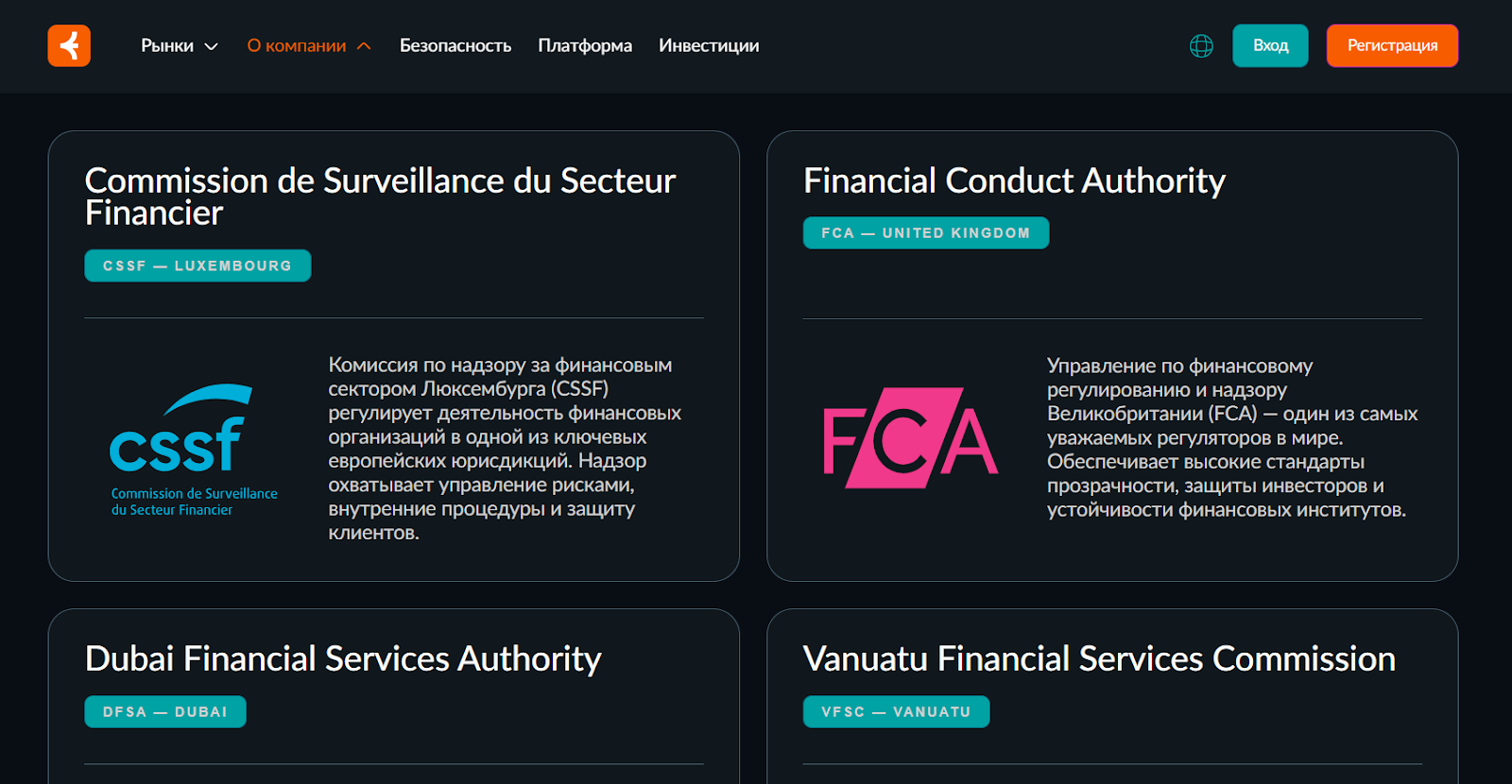This screenshot has width=1512, height=784.
Task: Click the Вход button
Action: [x=1270, y=45]
